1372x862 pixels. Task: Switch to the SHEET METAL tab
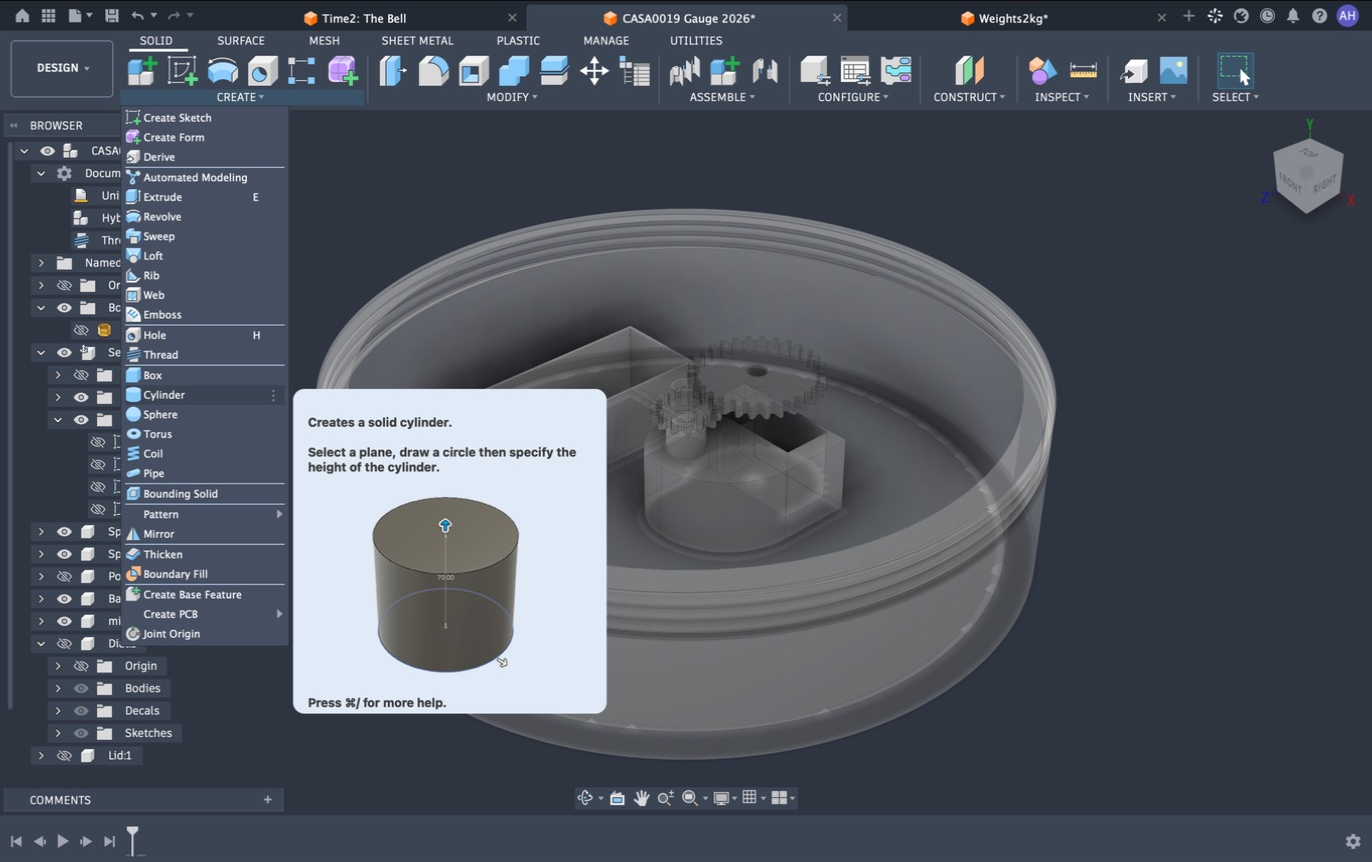pyautogui.click(x=417, y=41)
